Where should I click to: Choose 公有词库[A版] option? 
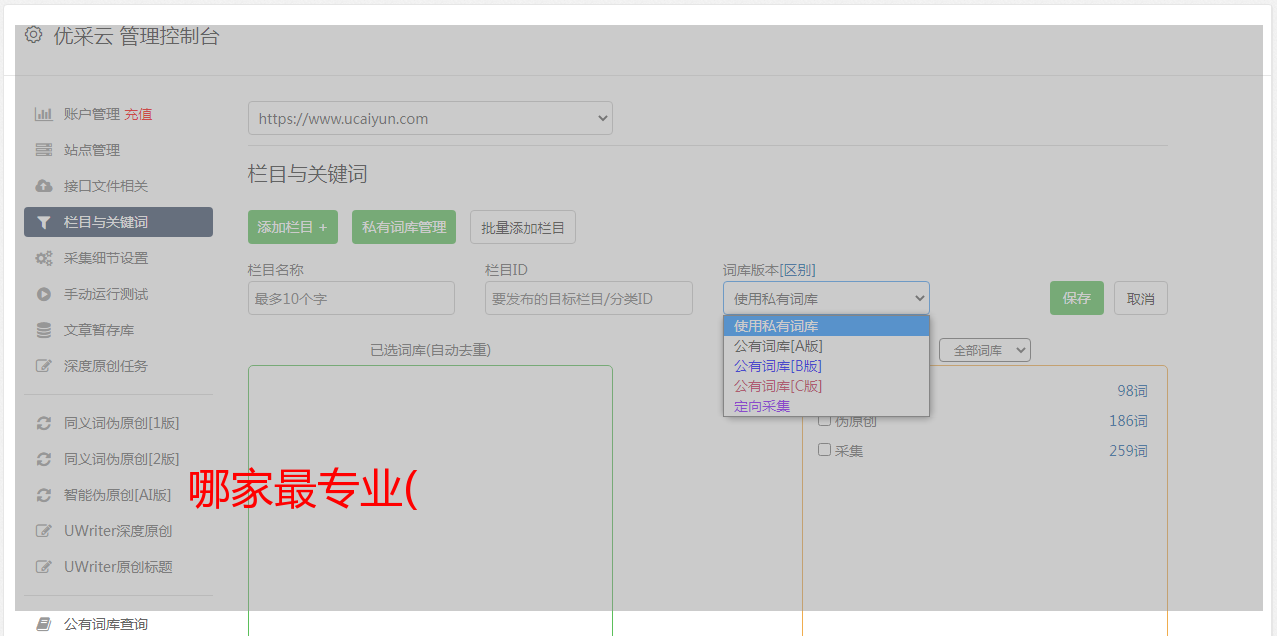[x=826, y=346]
